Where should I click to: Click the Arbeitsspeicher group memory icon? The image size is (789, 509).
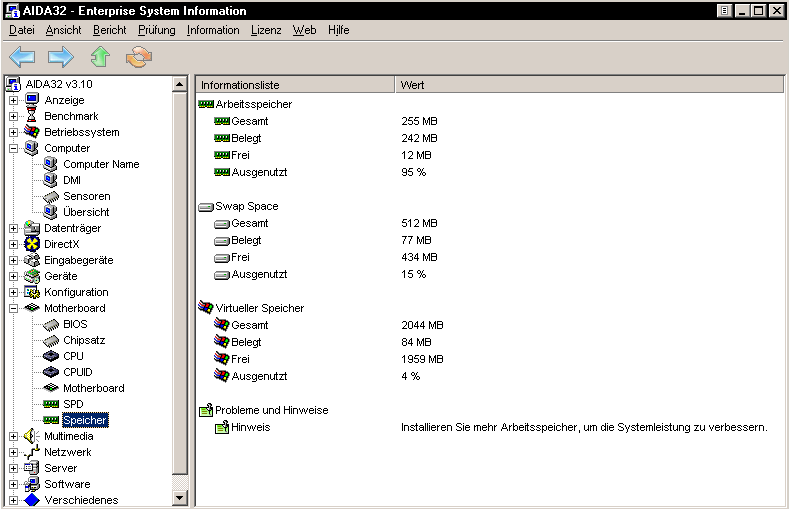206,104
